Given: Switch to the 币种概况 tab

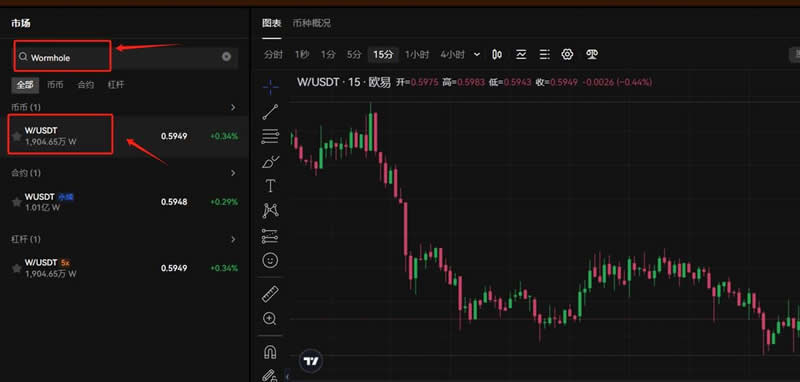Looking at the screenshot, I should point(311,23).
